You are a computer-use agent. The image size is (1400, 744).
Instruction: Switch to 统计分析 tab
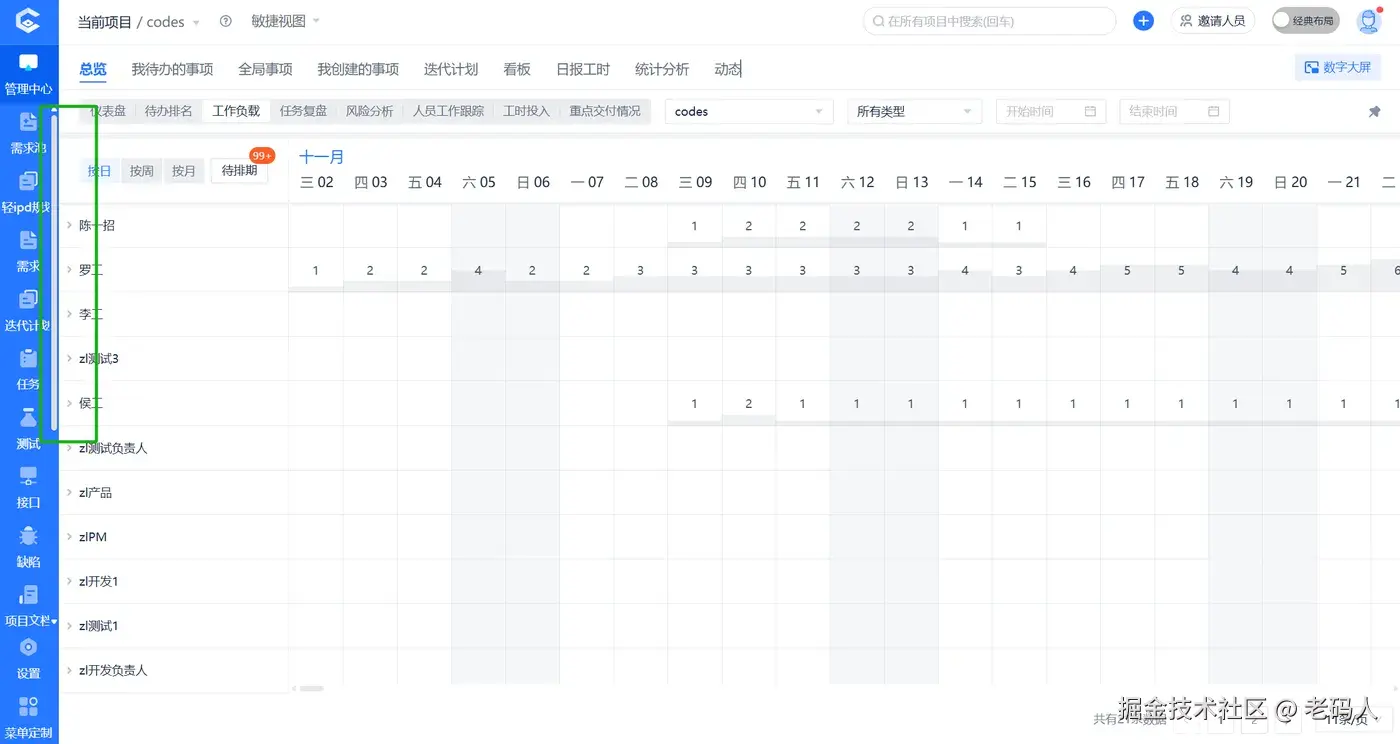point(662,69)
